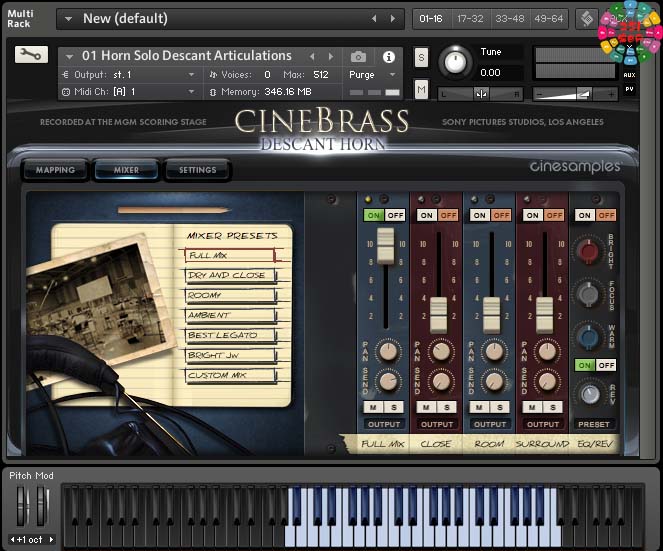Mute the Full Mix channel
Screen dimensions: 663x551
click(x=374, y=406)
